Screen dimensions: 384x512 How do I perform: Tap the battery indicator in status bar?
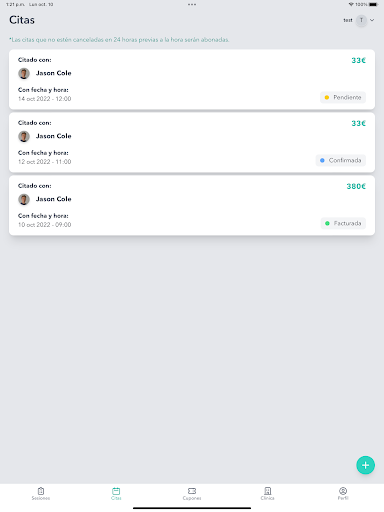373,5
